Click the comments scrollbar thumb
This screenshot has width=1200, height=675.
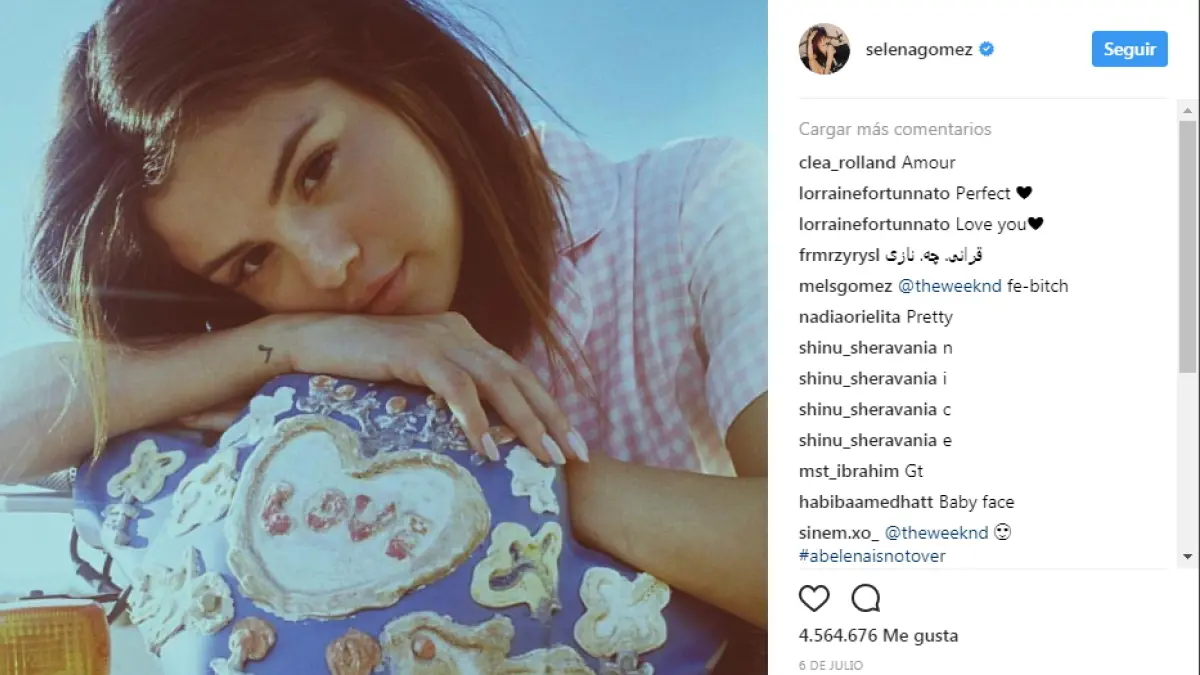(1187, 245)
